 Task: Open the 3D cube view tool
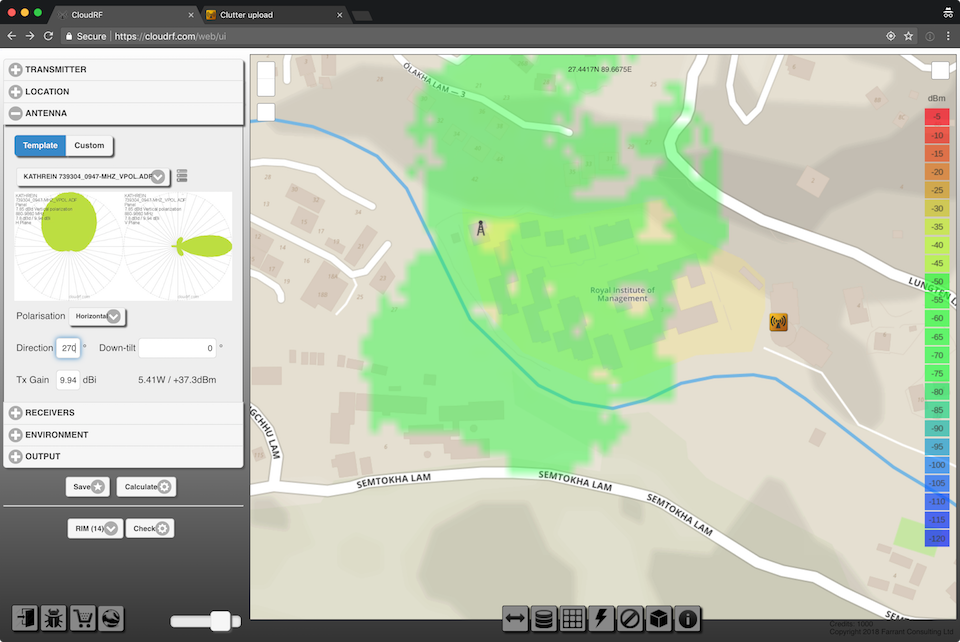[658, 619]
